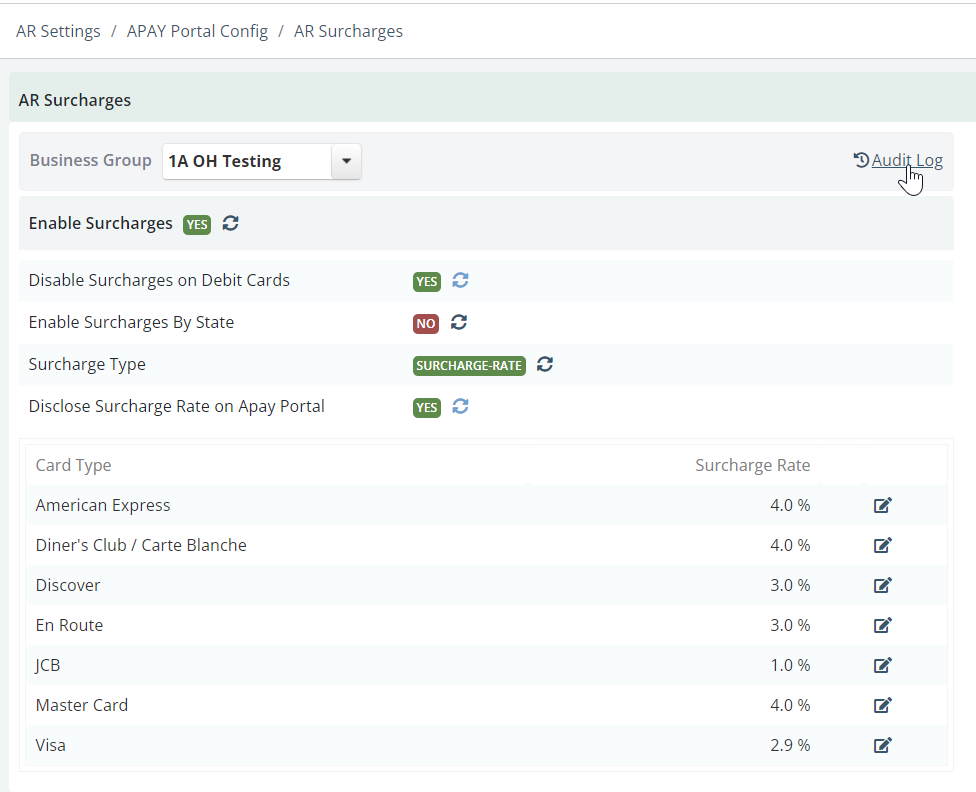Edit the American Express surcharge rate
This screenshot has width=976, height=792.
883,505
